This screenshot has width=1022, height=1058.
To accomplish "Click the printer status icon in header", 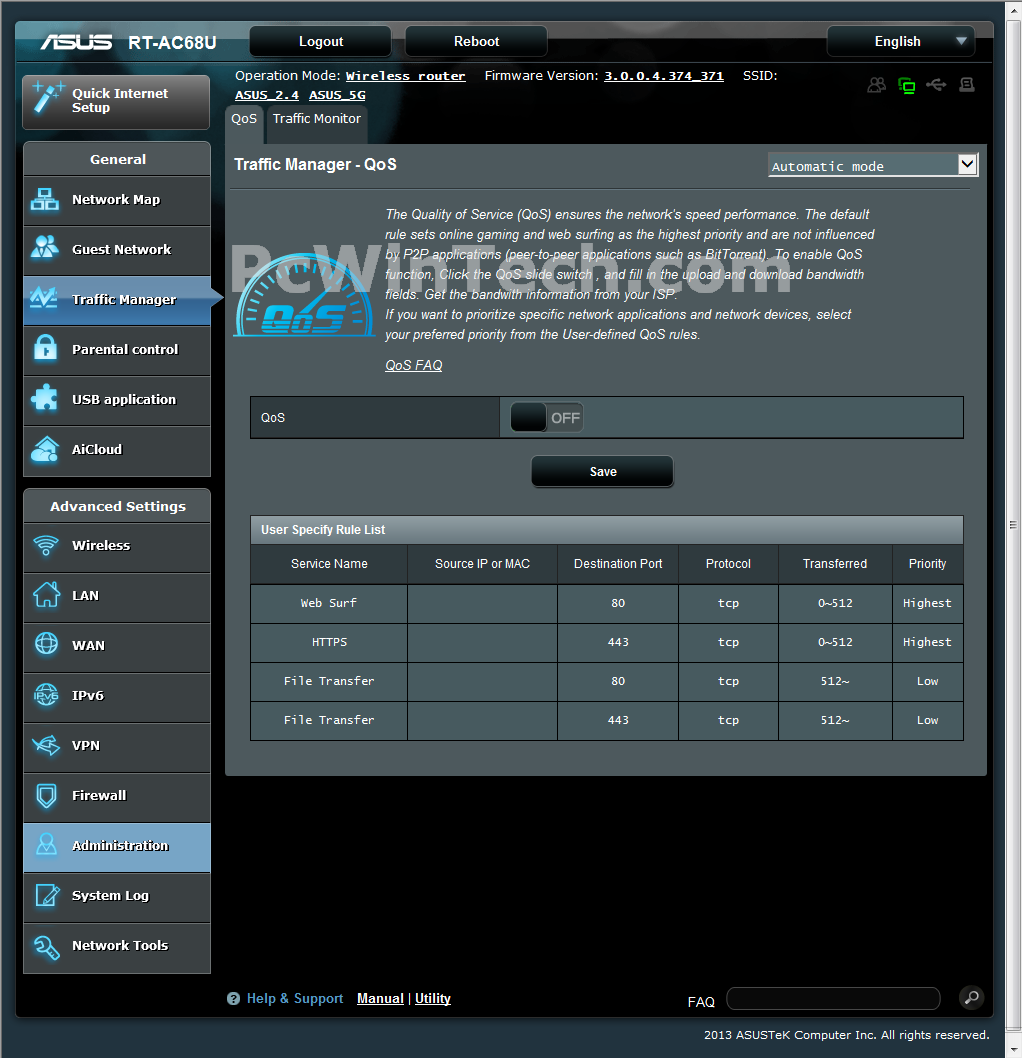I will pos(967,85).
